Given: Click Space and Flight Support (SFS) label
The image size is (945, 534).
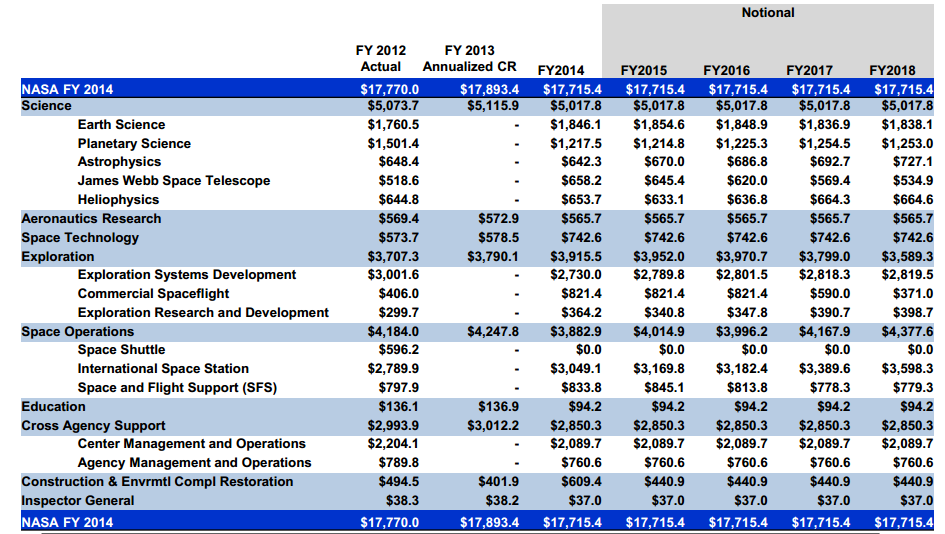Looking at the screenshot, I should tap(177, 388).
